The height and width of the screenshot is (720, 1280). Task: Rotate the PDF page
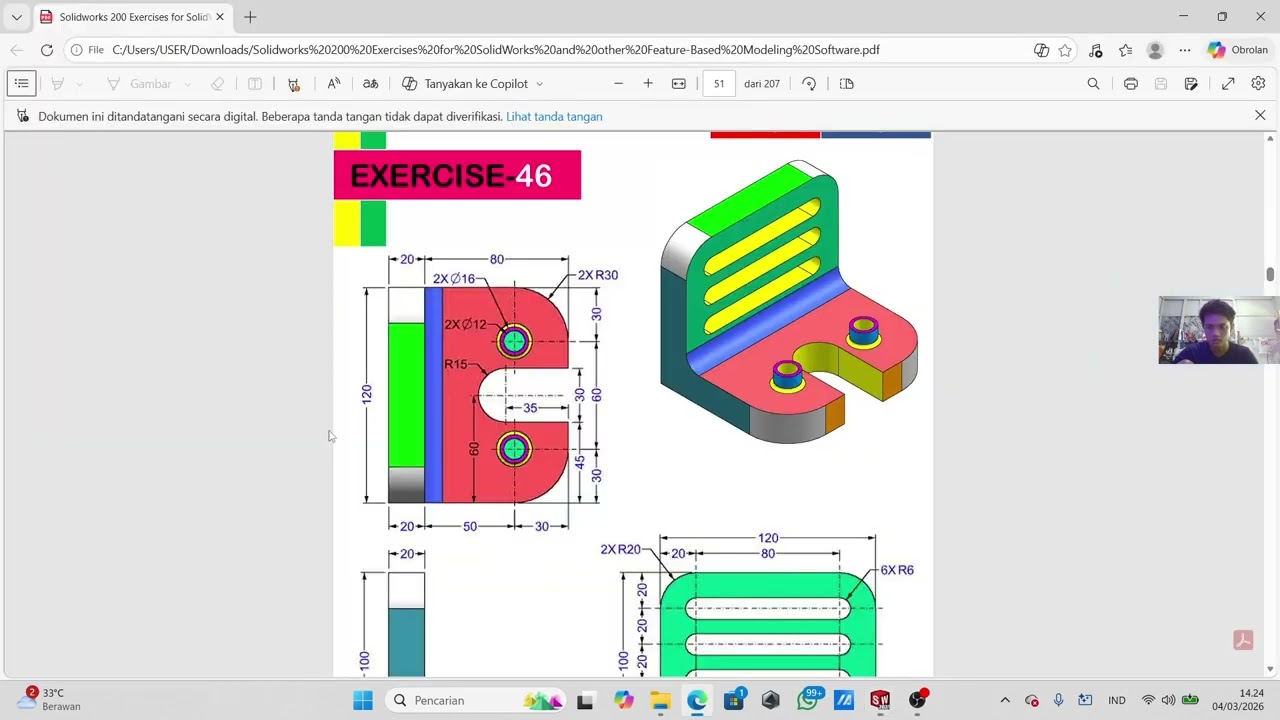point(809,84)
